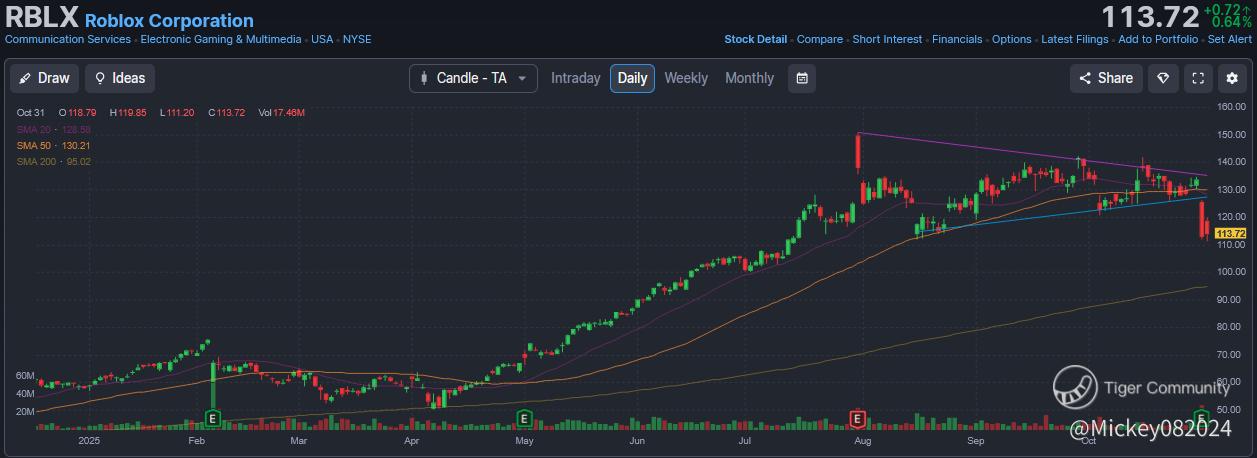Viewport: 1257px width, 458px height.
Task: Switch to Monthly timeframe
Action: coord(749,78)
